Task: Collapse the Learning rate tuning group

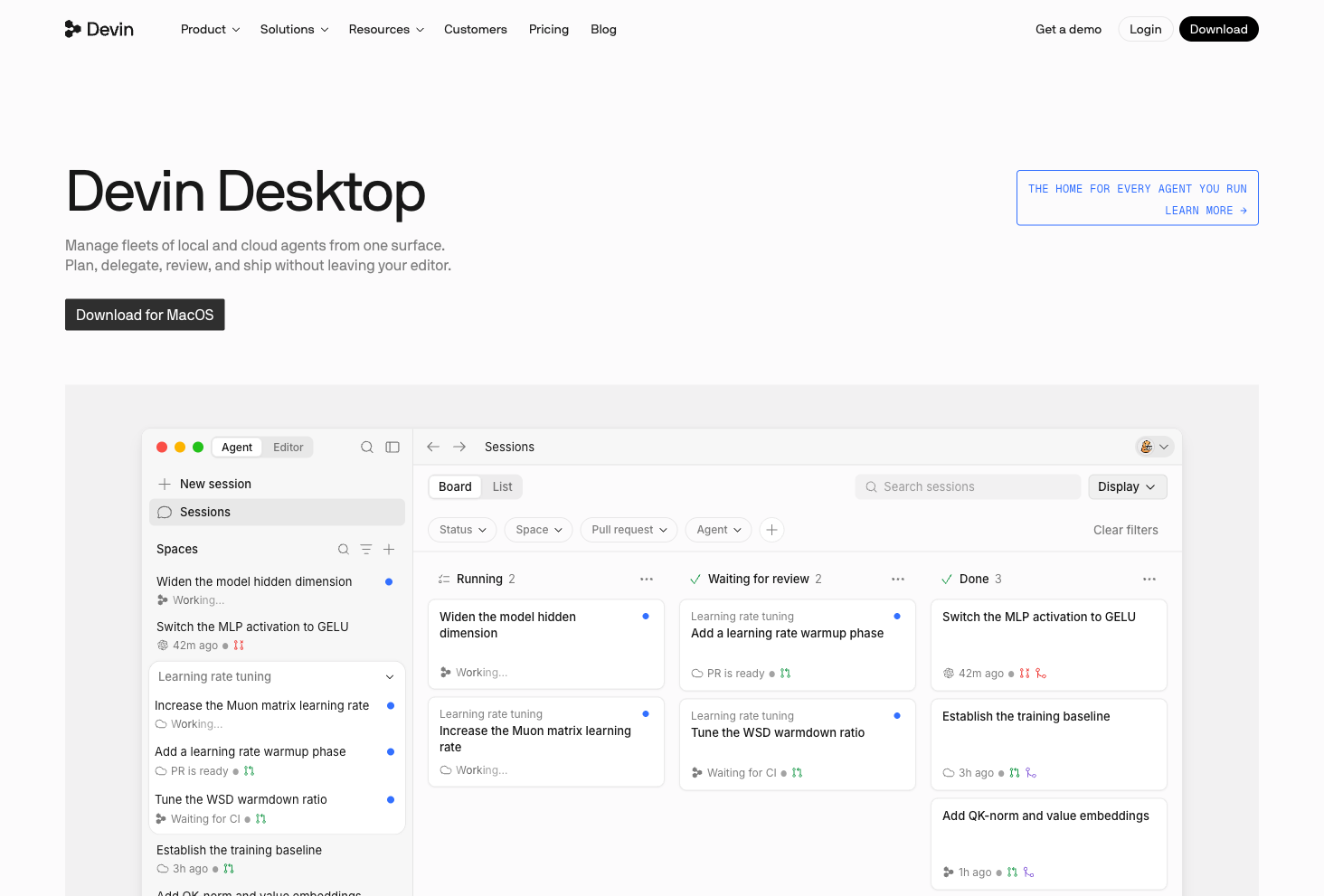Action: (390, 676)
